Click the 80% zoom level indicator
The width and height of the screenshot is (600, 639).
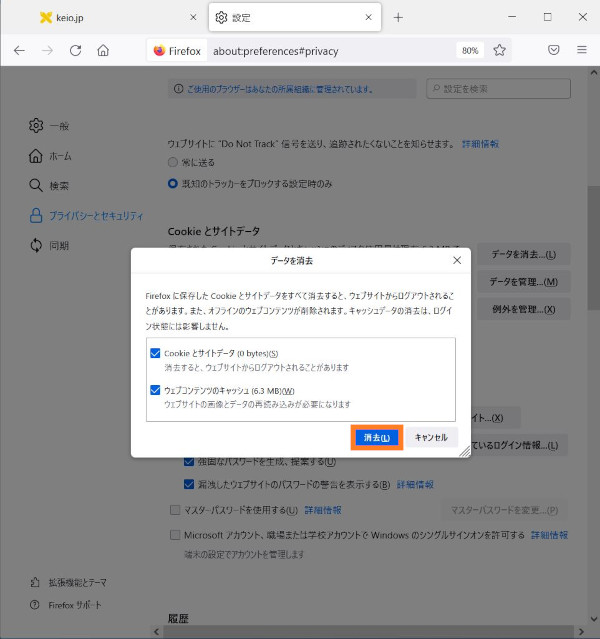click(x=468, y=50)
